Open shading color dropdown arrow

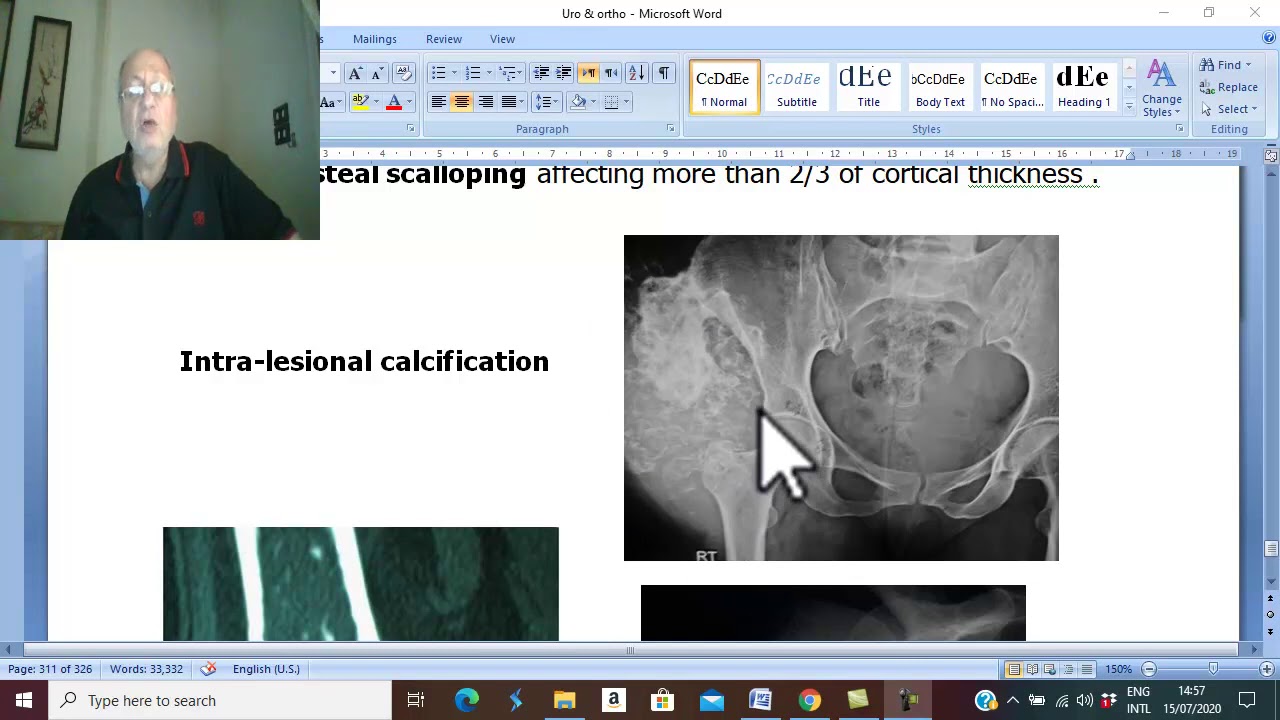(593, 102)
